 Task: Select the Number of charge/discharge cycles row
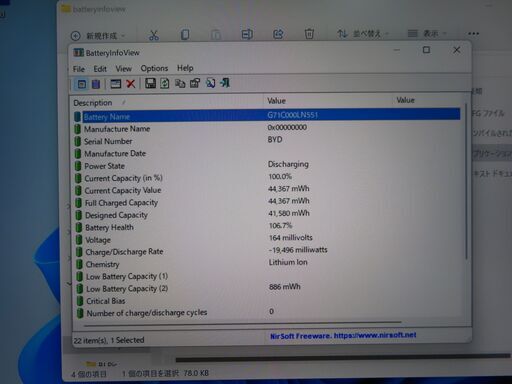tap(267, 313)
